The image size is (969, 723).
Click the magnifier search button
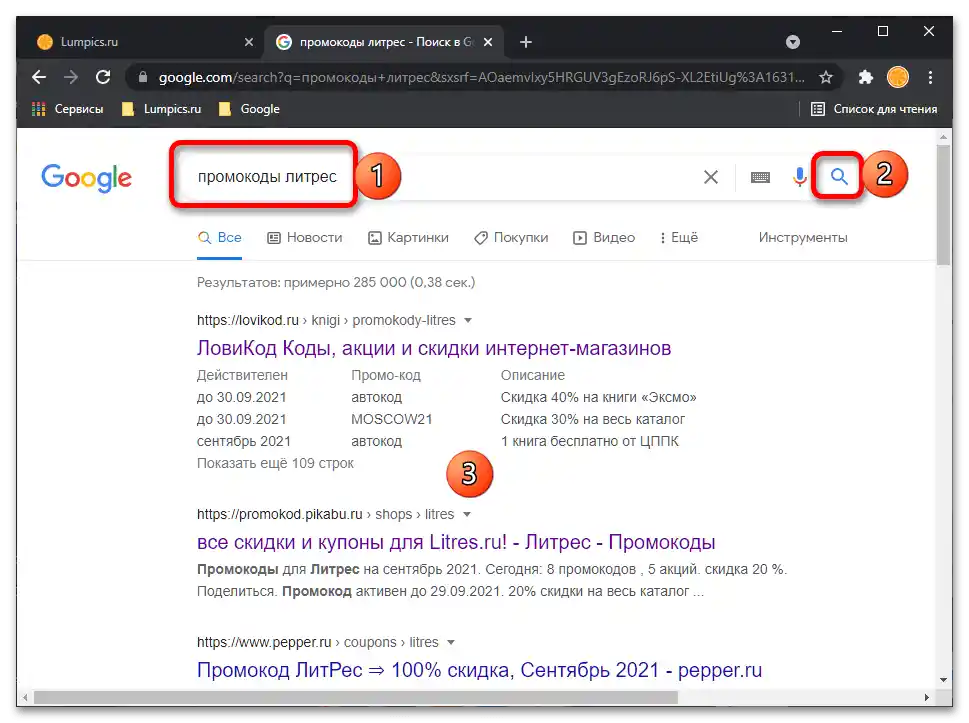(x=839, y=177)
